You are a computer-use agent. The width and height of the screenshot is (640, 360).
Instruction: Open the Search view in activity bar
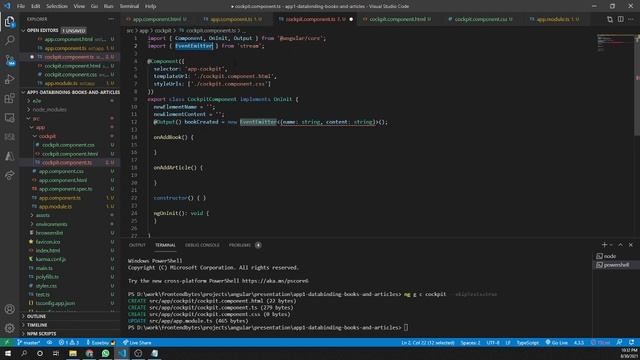pos(9,40)
